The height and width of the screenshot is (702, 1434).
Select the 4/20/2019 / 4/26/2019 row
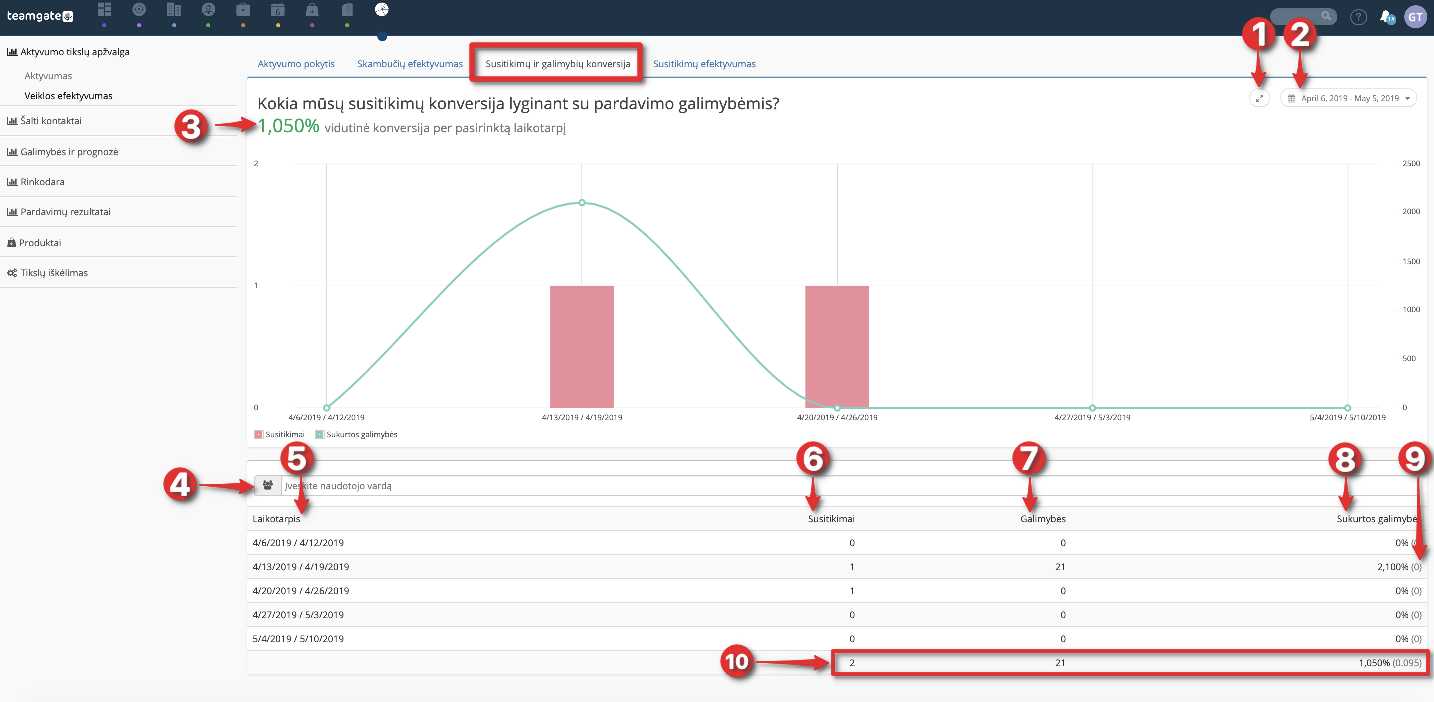pos(838,591)
